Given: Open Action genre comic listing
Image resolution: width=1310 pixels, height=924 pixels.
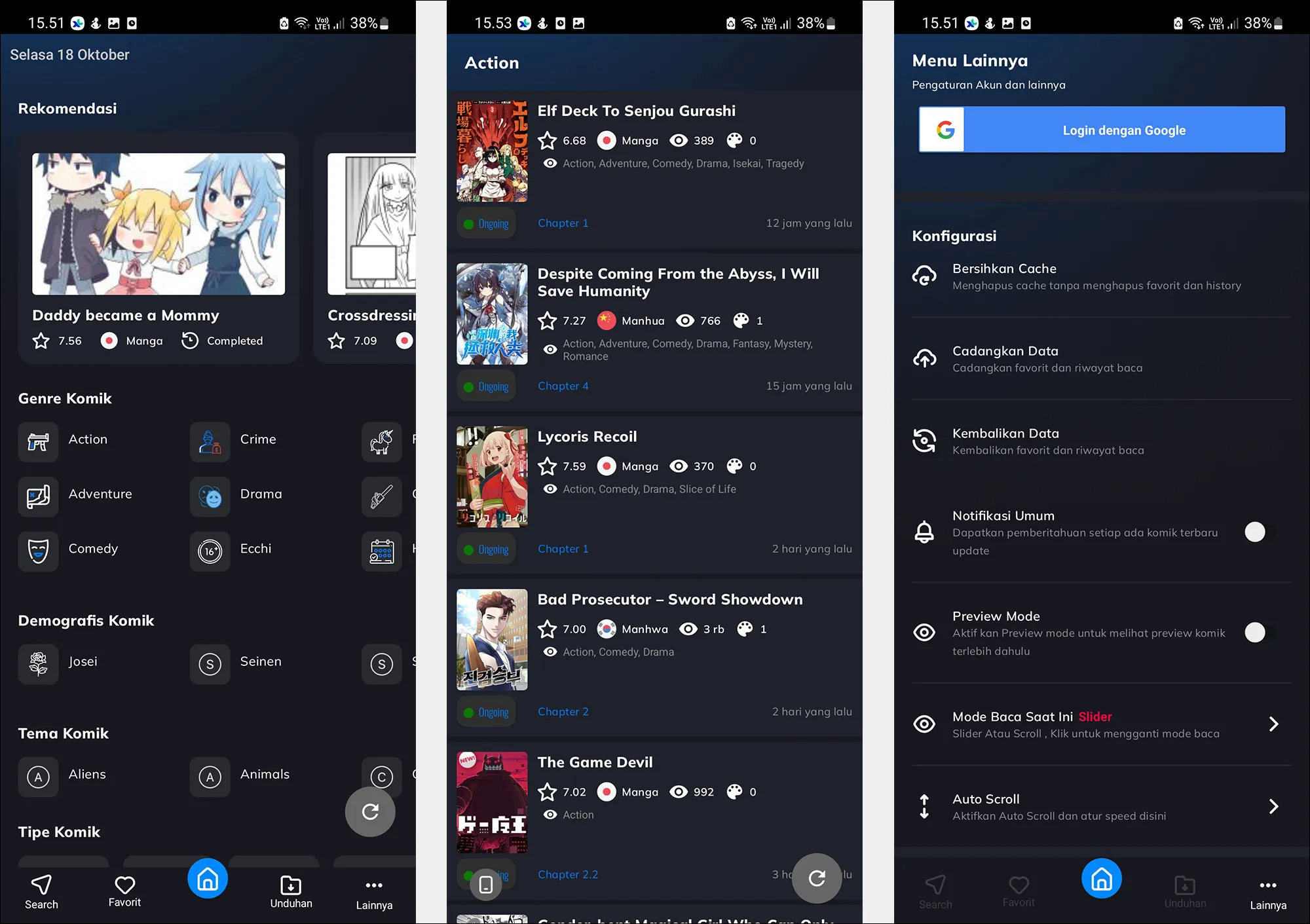Looking at the screenshot, I should (x=88, y=438).
